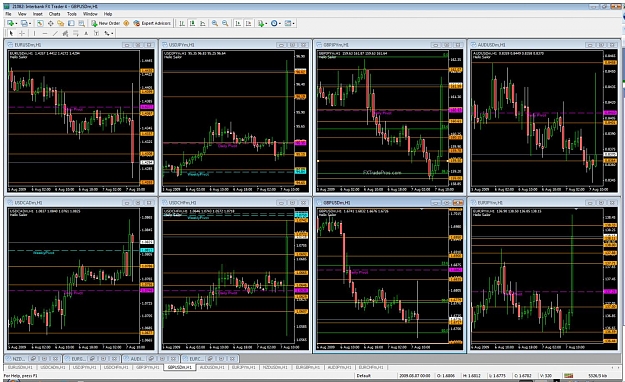The height and width of the screenshot is (382, 625).
Task: Toggle Chart Shift
Action: click(248, 23)
